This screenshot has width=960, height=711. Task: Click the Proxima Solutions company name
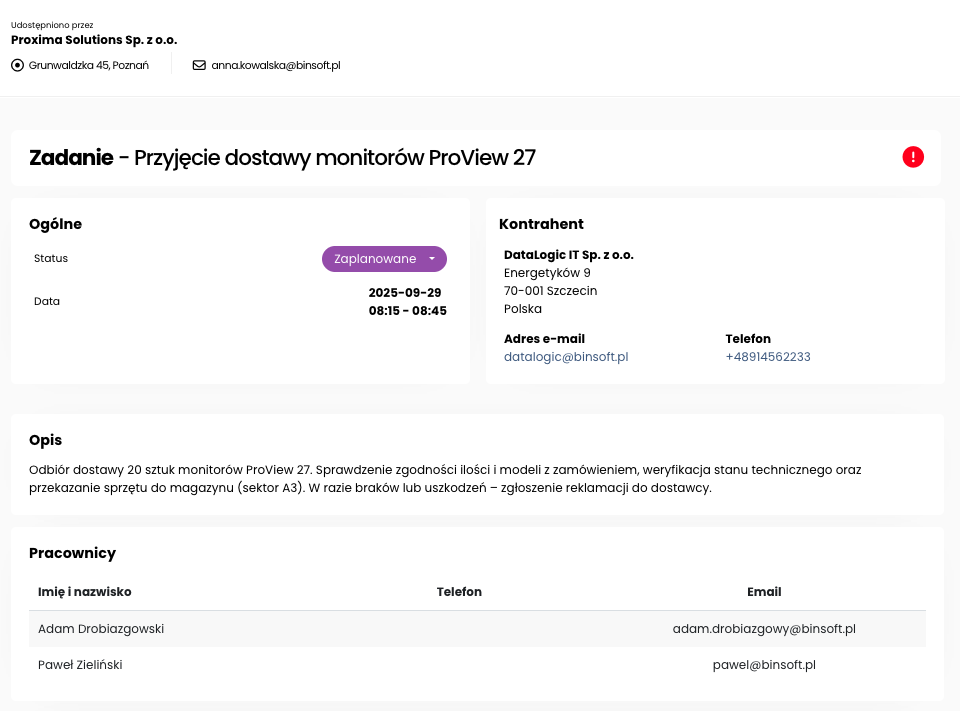(x=94, y=40)
